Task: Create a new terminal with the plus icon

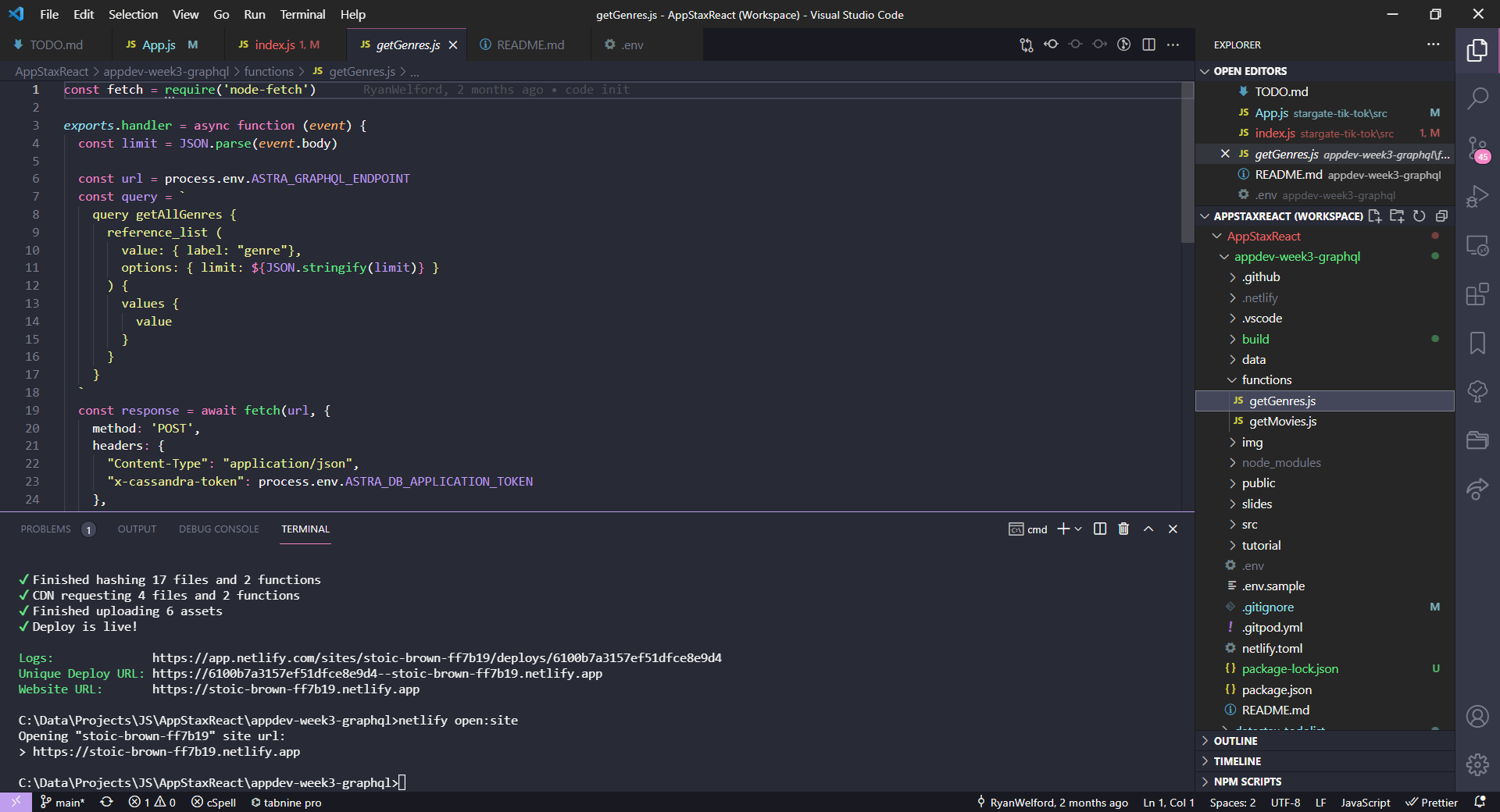Action: (1063, 529)
